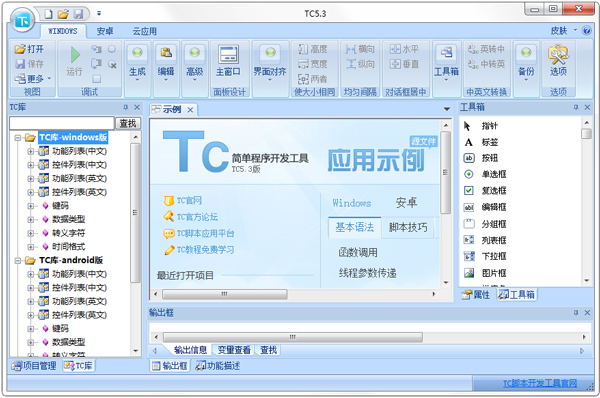Click 英转中 conversion button
The height and width of the screenshot is (398, 600).
point(486,49)
